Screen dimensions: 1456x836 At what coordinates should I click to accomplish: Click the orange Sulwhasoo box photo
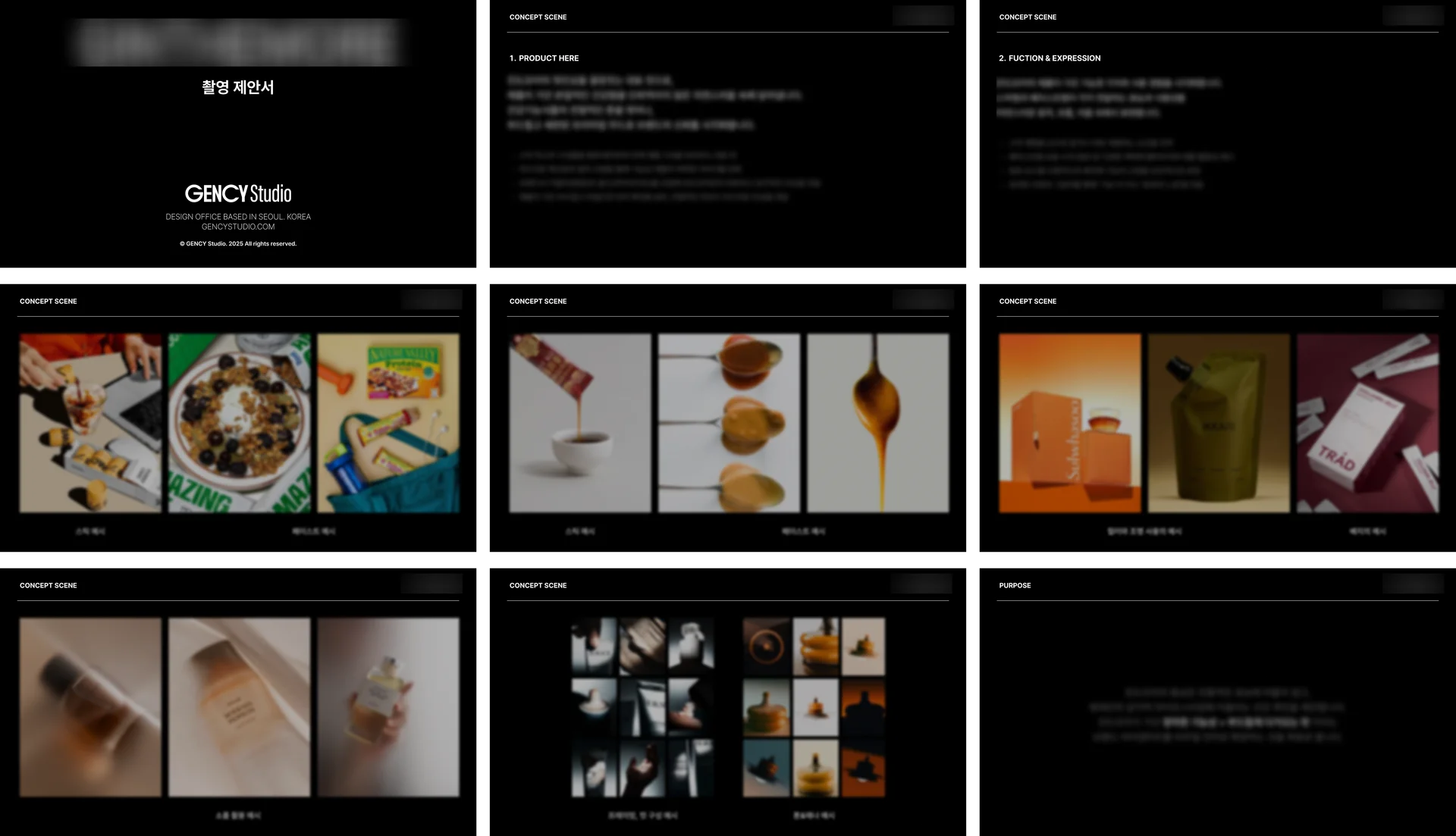(x=1069, y=423)
